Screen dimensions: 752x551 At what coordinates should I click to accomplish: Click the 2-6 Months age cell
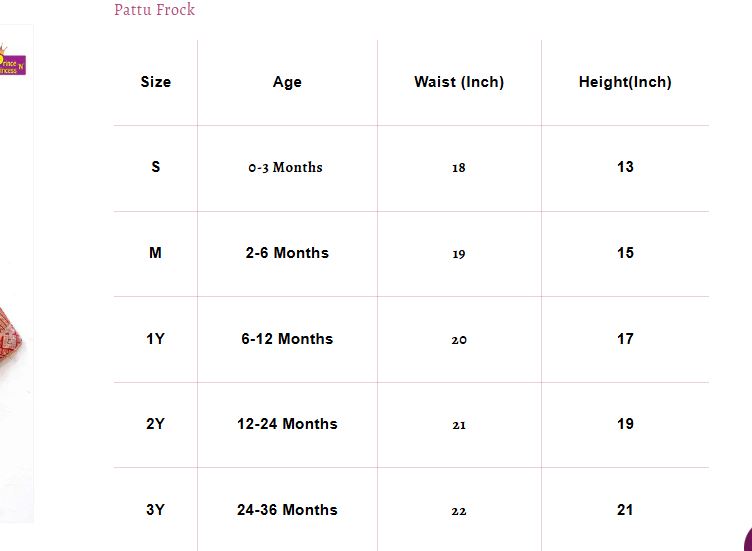[287, 253]
